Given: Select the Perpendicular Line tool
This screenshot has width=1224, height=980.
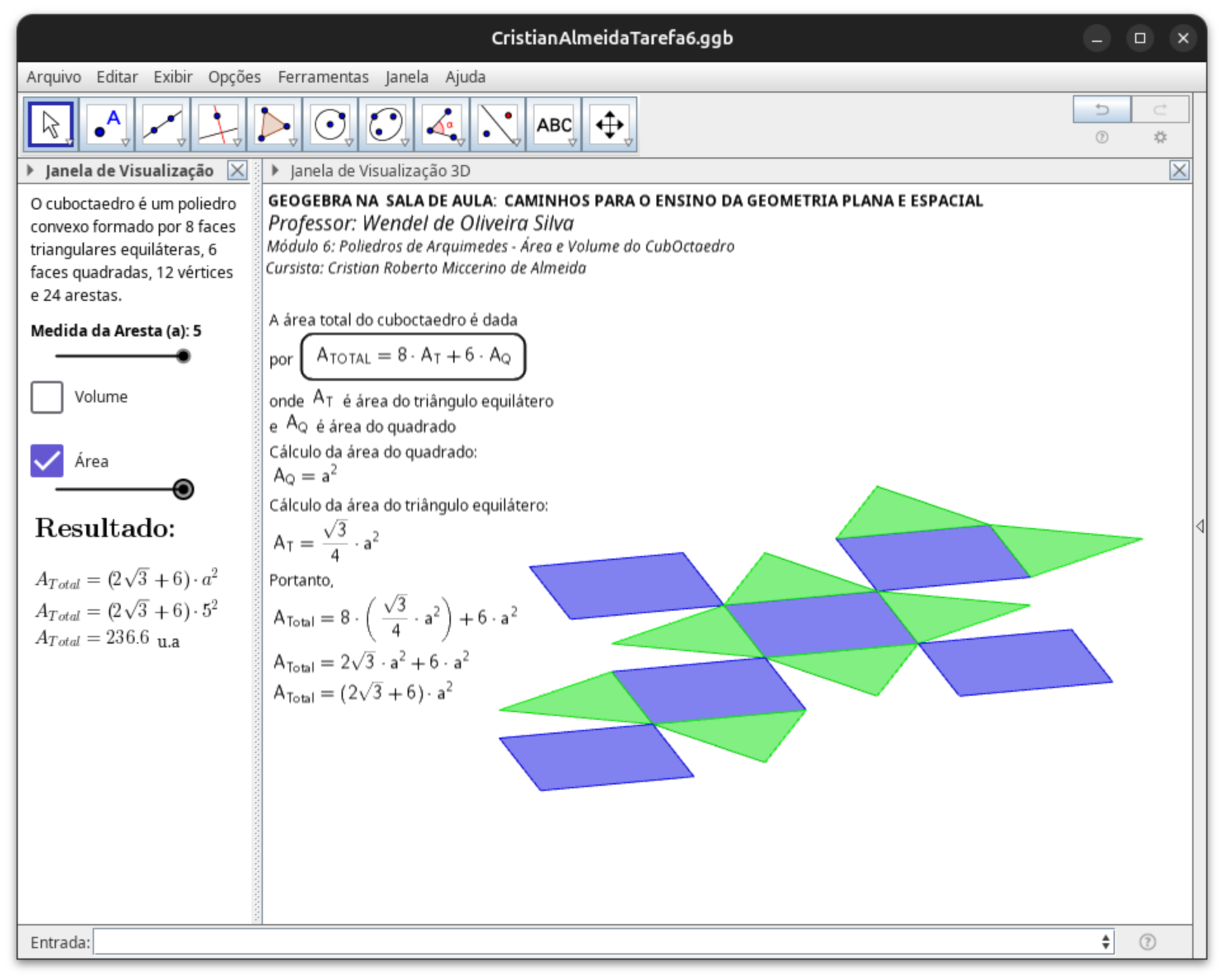Looking at the screenshot, I should click(x=218, y=124).
